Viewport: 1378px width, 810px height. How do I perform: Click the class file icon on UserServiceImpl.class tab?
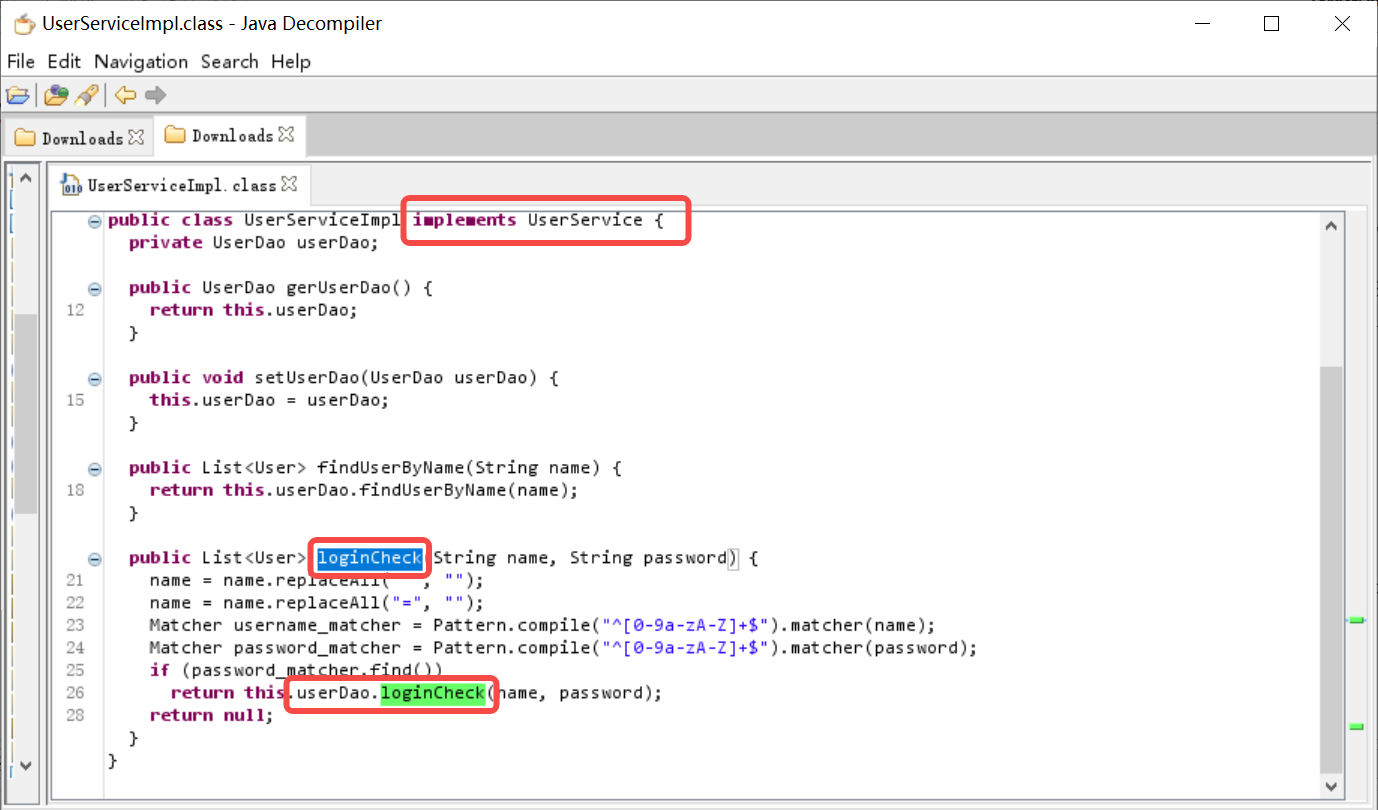point(71,185)
